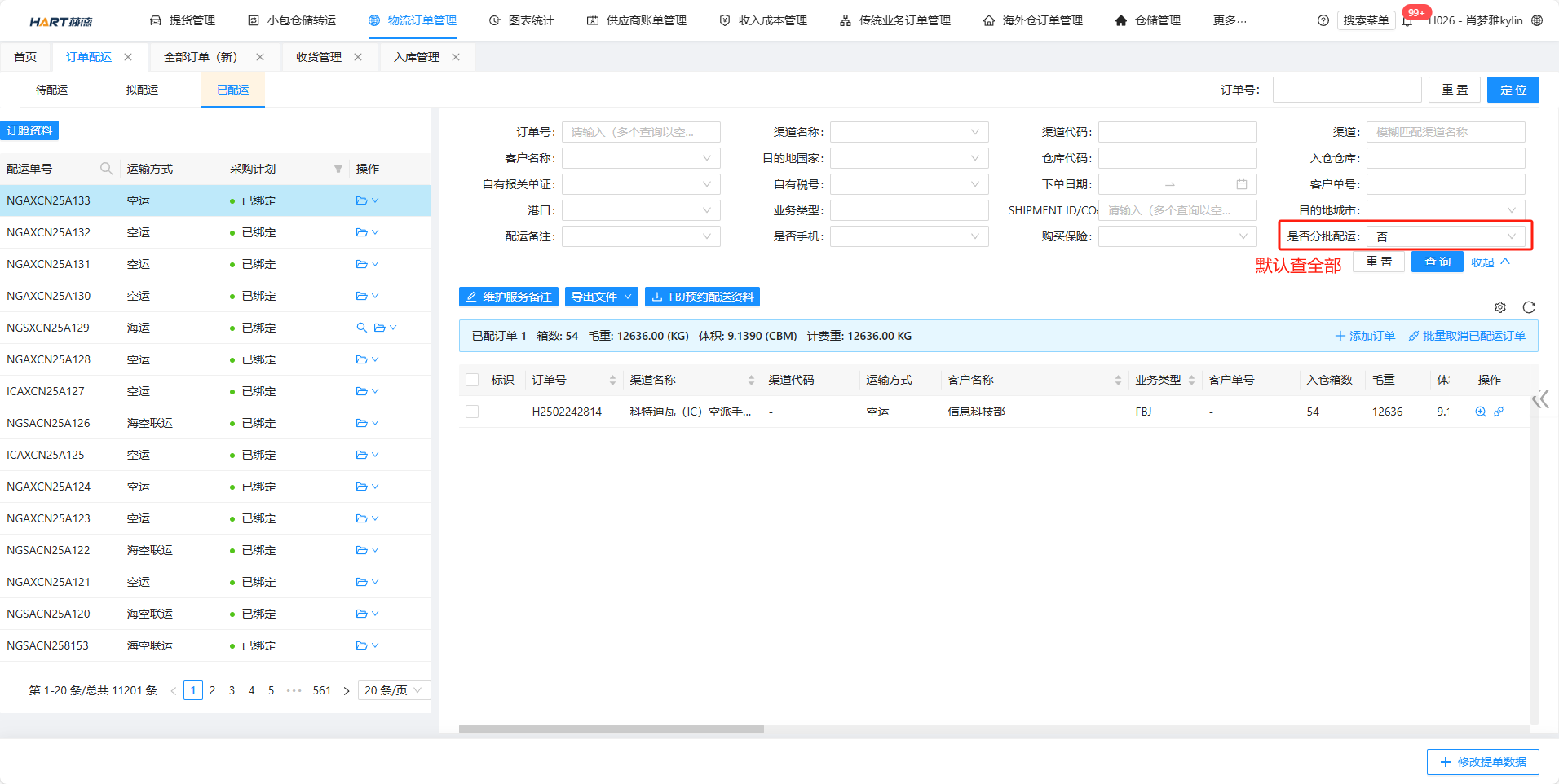Screen dimensions: 1559x784
Task: Click search icon in 配运单号 column header
Action: click(106, 169)
